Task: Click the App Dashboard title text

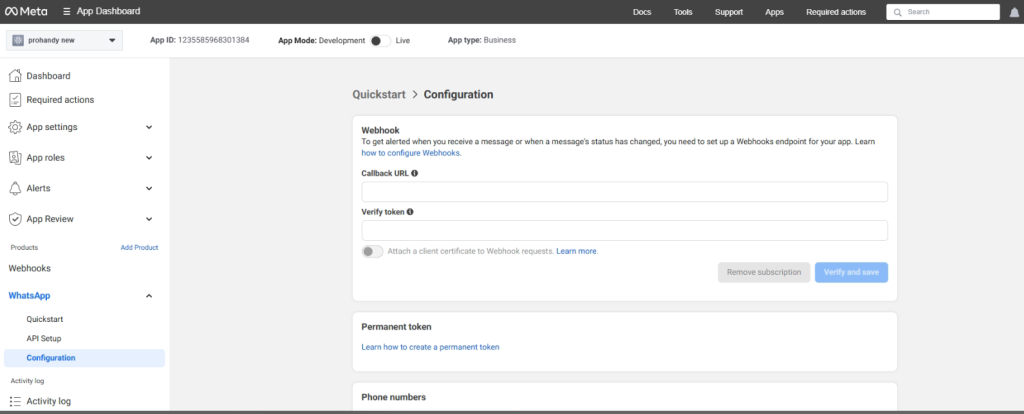Action: tap(108, 11)
